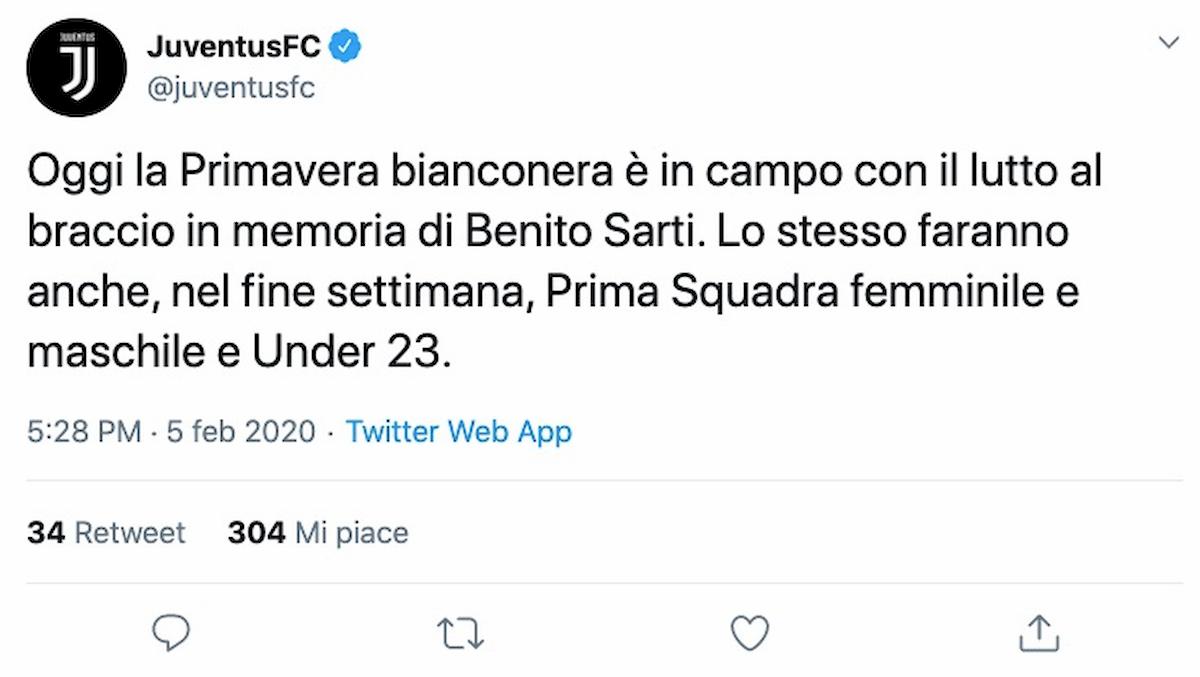The image size is (1200, 677).
Task: View the 304 Mi piace count
Action: tap(318, 533)
